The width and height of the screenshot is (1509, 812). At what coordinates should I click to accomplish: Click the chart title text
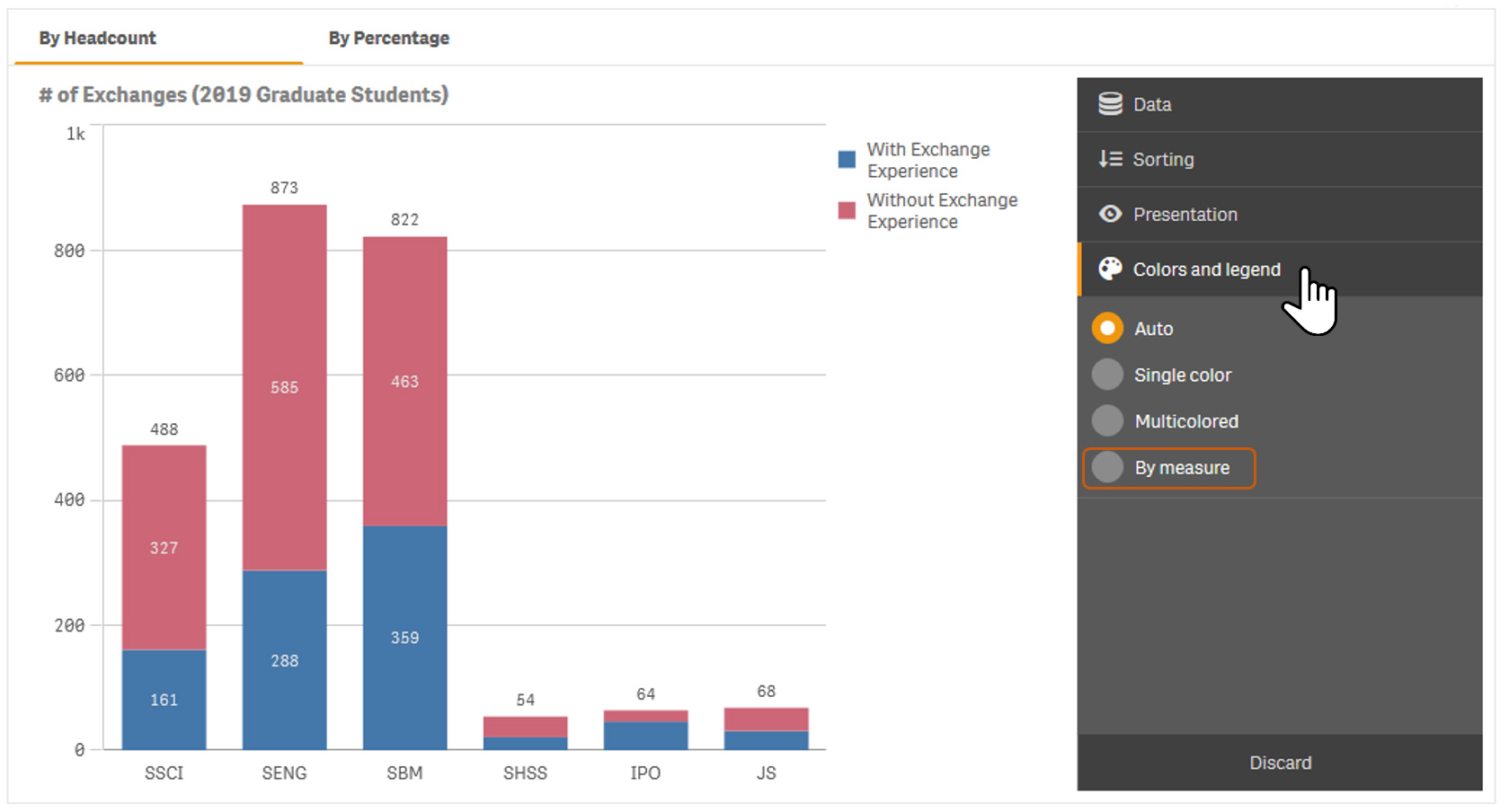pos(243,94)
